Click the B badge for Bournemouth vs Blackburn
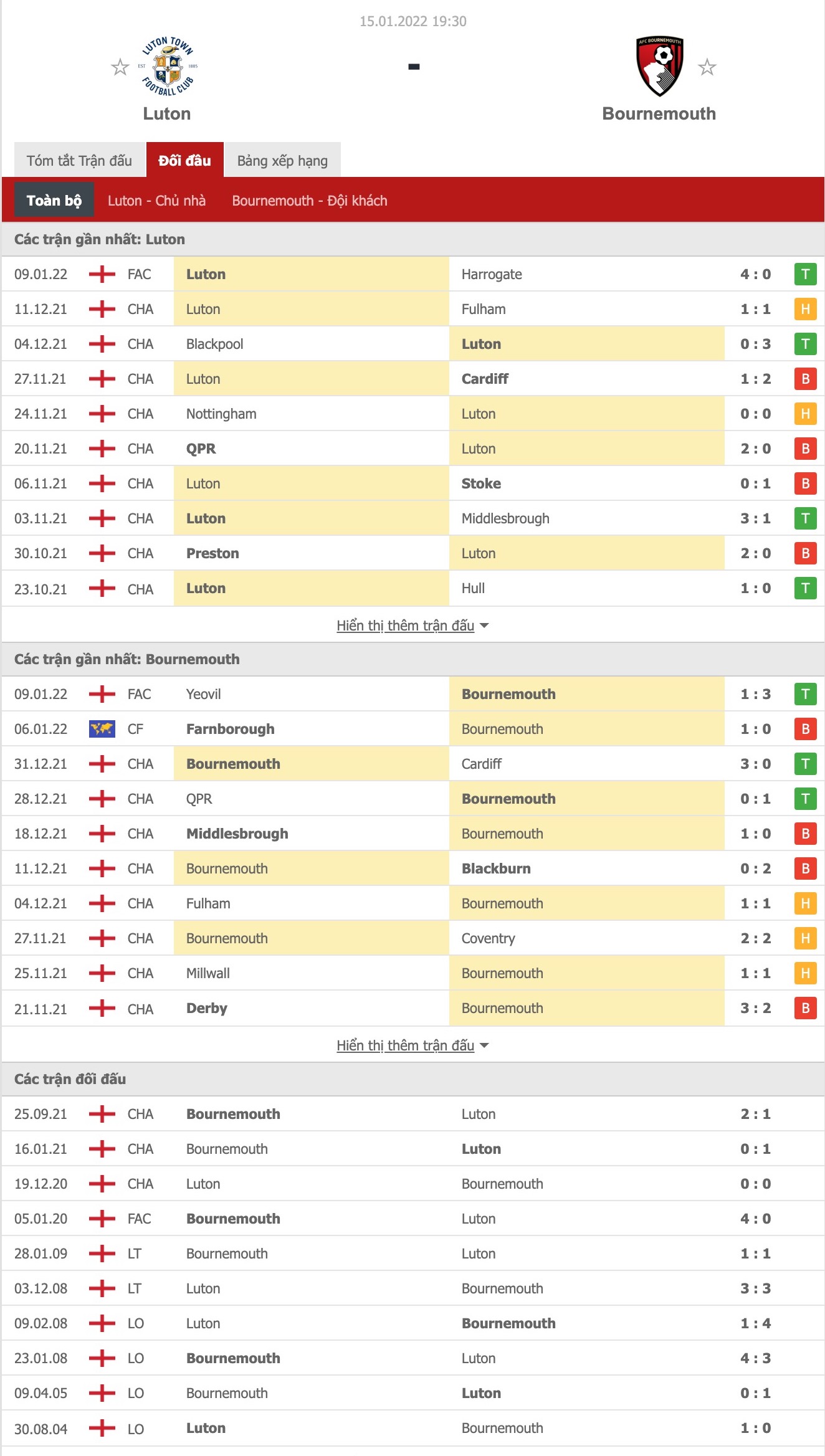 [805, 868]
